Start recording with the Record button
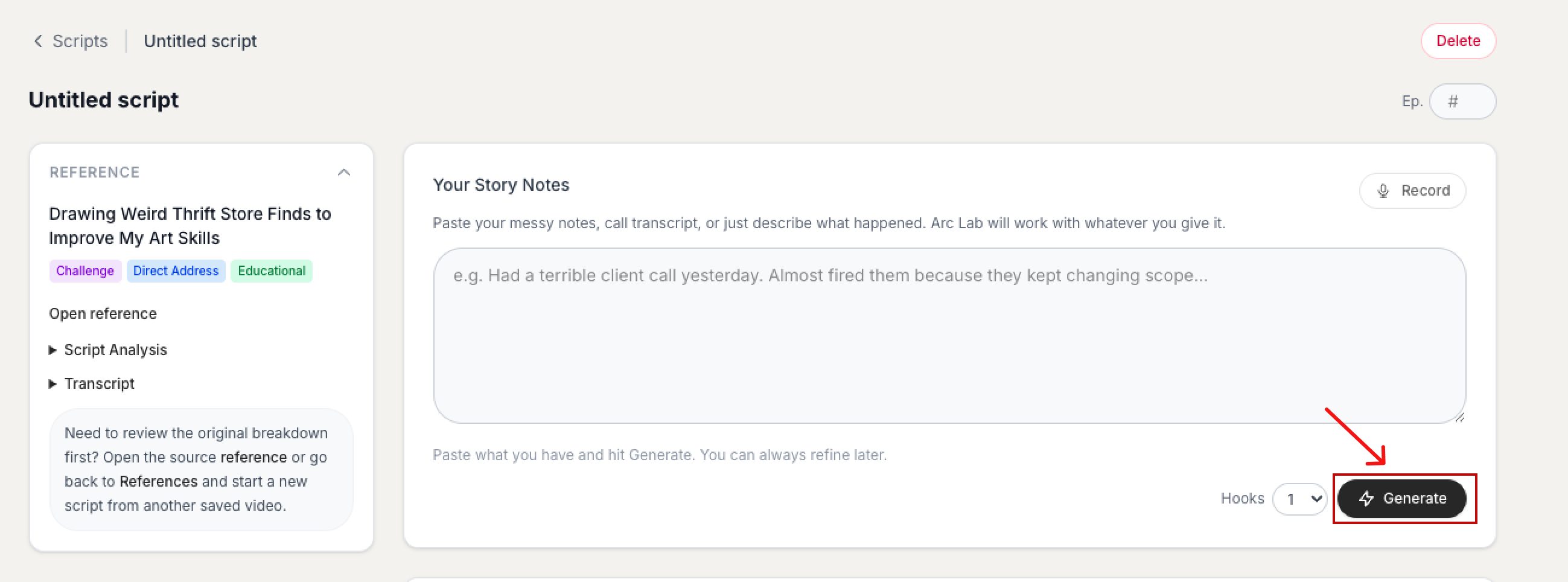Screen dimensions: 1568x582 click(1412, 191)
